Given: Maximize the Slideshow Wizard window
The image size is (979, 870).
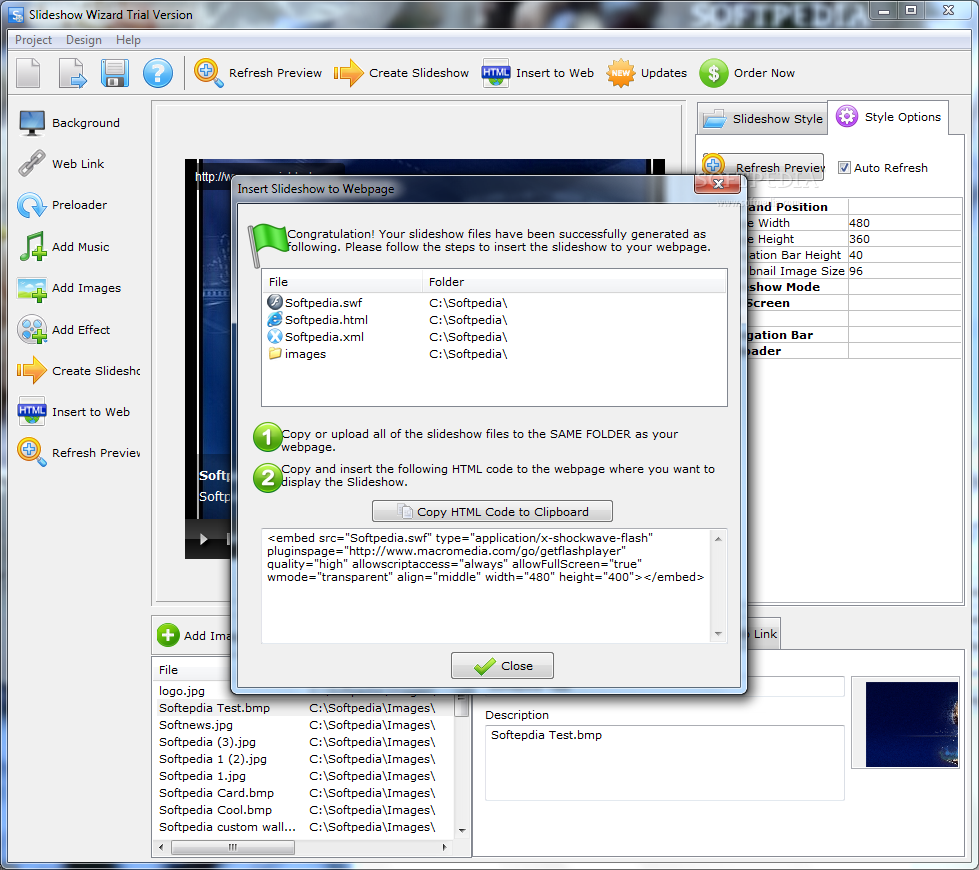Looking at the screenshot, I should click(x=911, y=10).
